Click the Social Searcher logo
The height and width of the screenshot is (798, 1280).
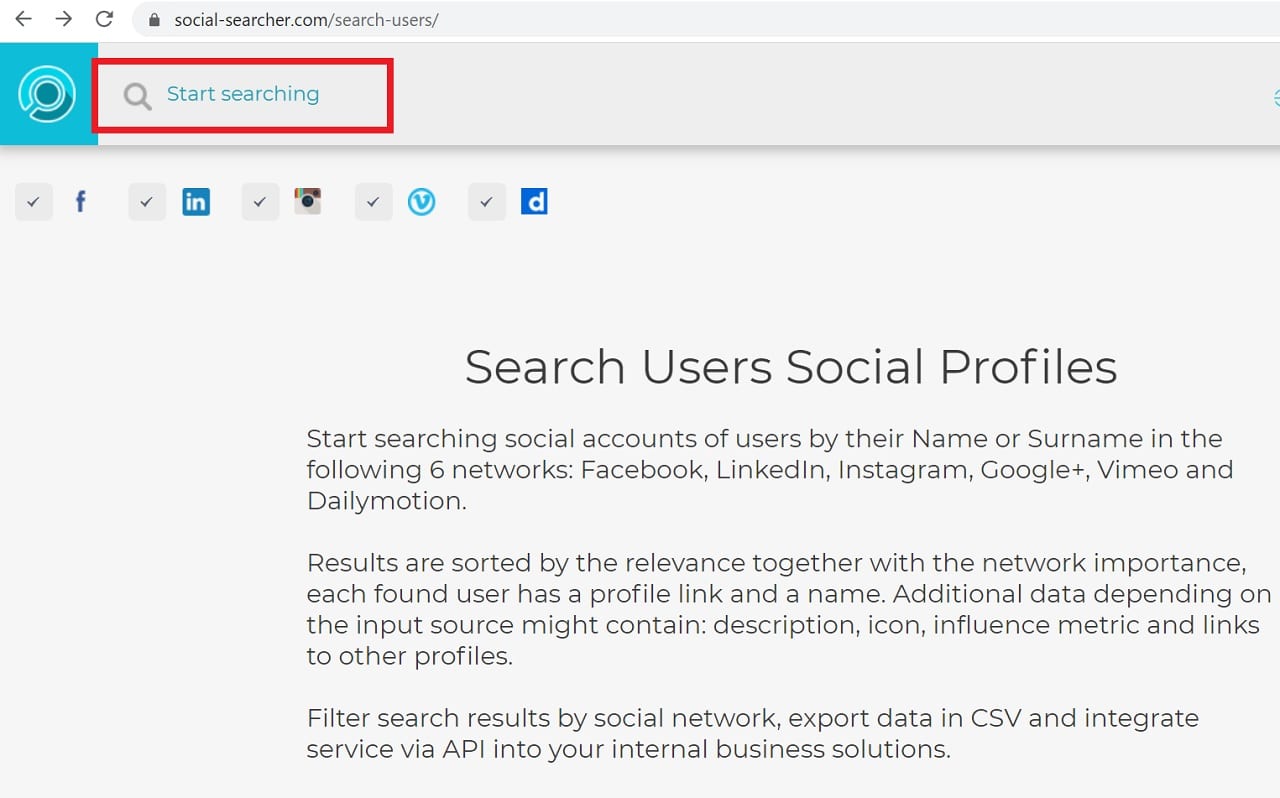pos(47,94)
